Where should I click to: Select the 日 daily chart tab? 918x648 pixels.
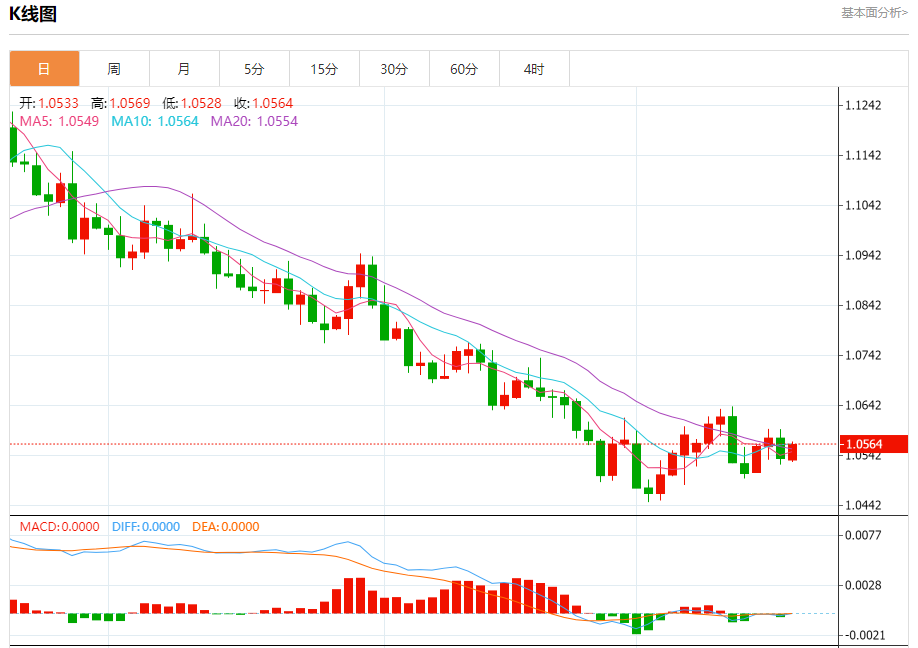(x=44, y=68)
